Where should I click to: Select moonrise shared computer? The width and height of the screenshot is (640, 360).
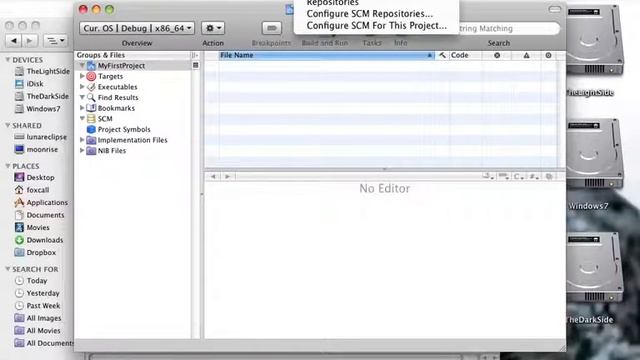pos(36,149)
